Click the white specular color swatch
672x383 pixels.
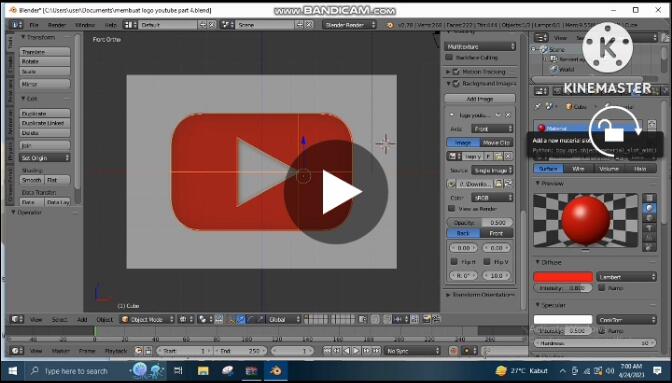point(563,320)
